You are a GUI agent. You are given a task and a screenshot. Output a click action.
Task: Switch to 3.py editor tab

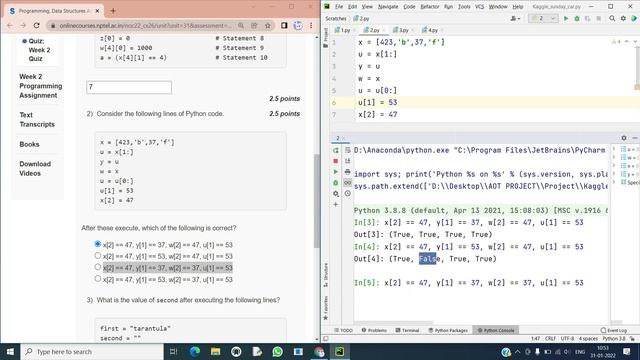tap(401, 30)
